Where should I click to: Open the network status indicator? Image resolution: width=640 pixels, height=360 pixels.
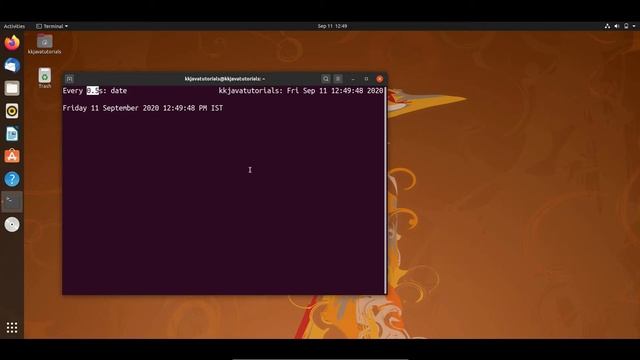point(607,26)
